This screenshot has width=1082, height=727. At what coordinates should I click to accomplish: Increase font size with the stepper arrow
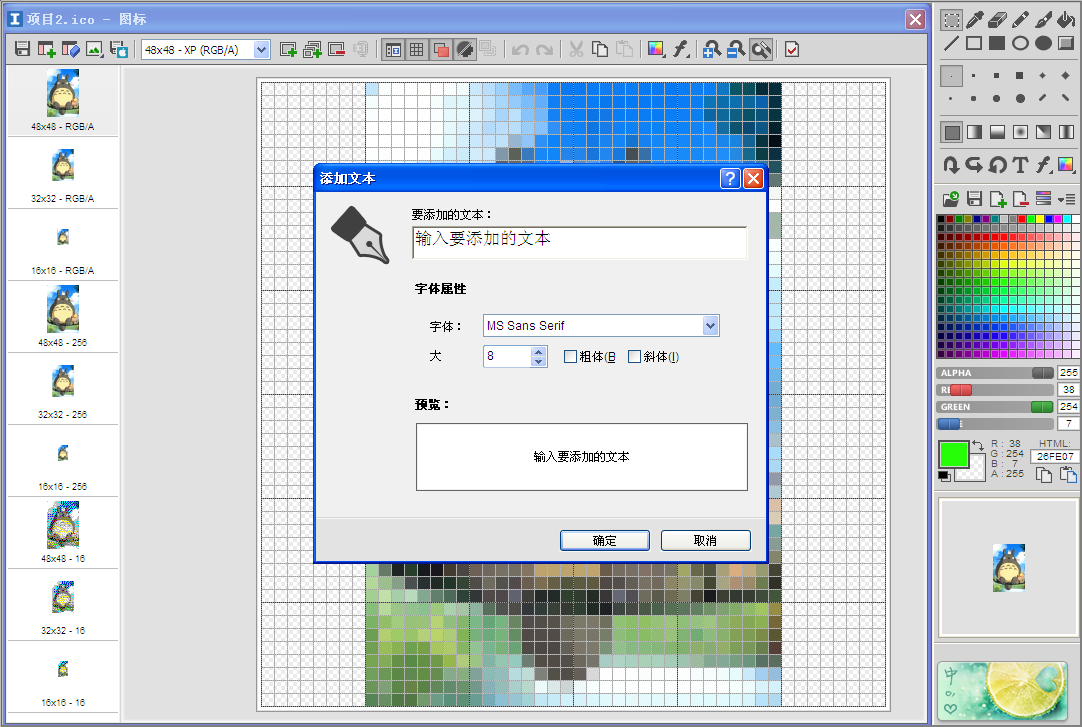539,351
